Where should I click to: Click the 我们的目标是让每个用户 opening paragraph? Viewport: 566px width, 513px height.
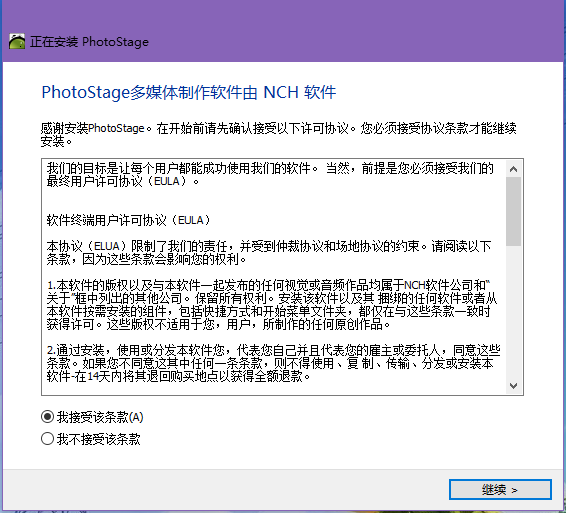click(x=270, y=175)
